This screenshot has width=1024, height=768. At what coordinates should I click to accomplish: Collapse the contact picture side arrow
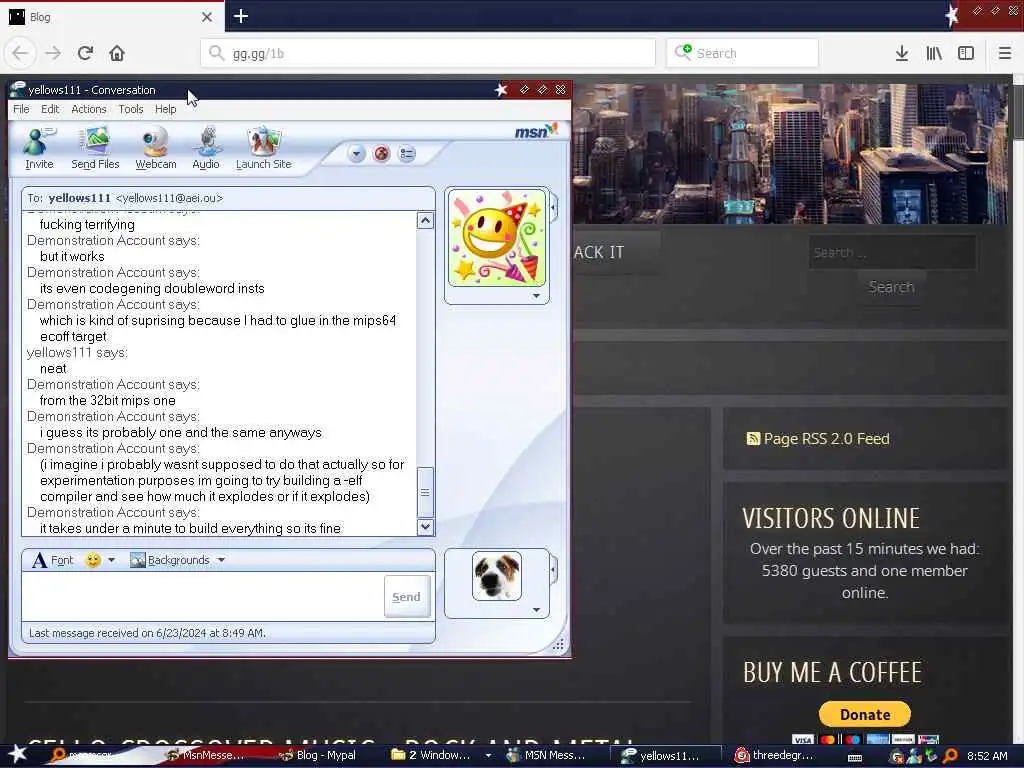553,208
